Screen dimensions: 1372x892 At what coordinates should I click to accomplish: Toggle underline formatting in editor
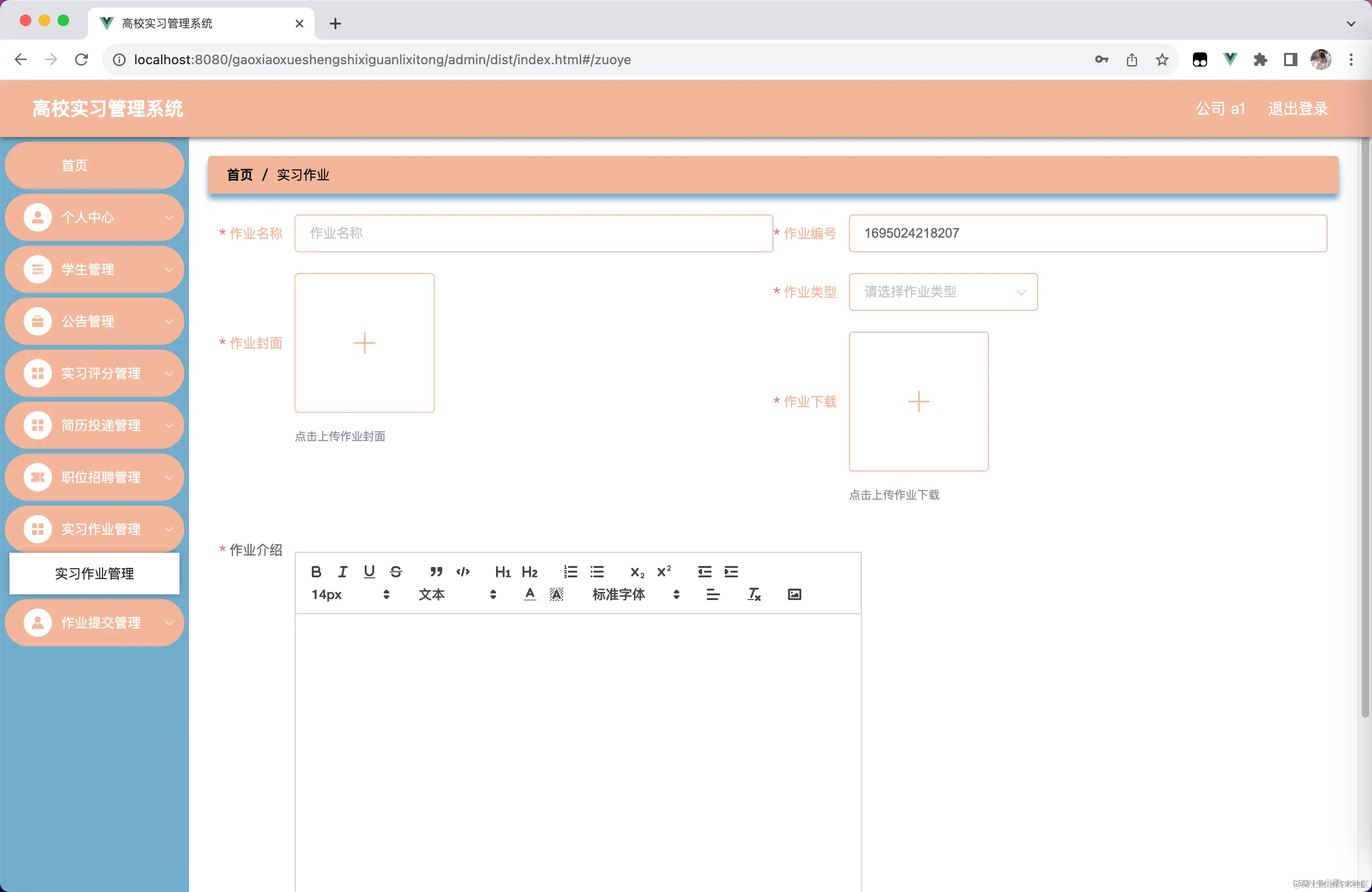click(x=369, y=571)
